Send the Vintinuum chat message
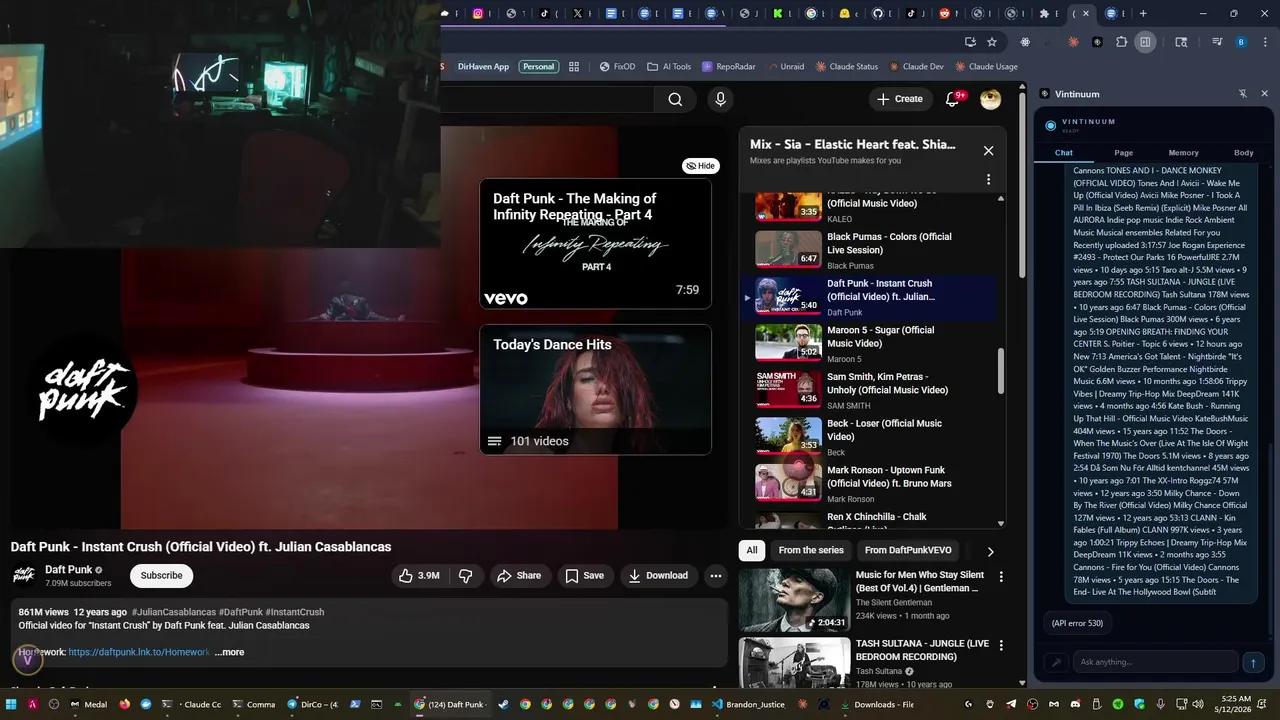This screenshot has width=1280, height=720. (1253, 662)
